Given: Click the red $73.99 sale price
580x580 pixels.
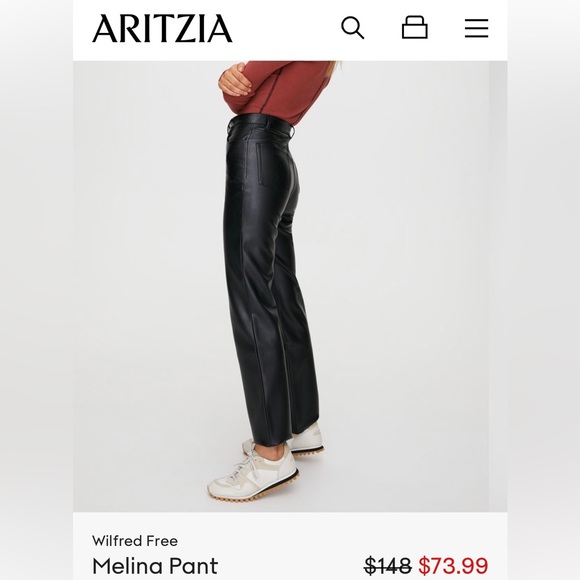Looking at the screenshot, I should pos(453,566).
